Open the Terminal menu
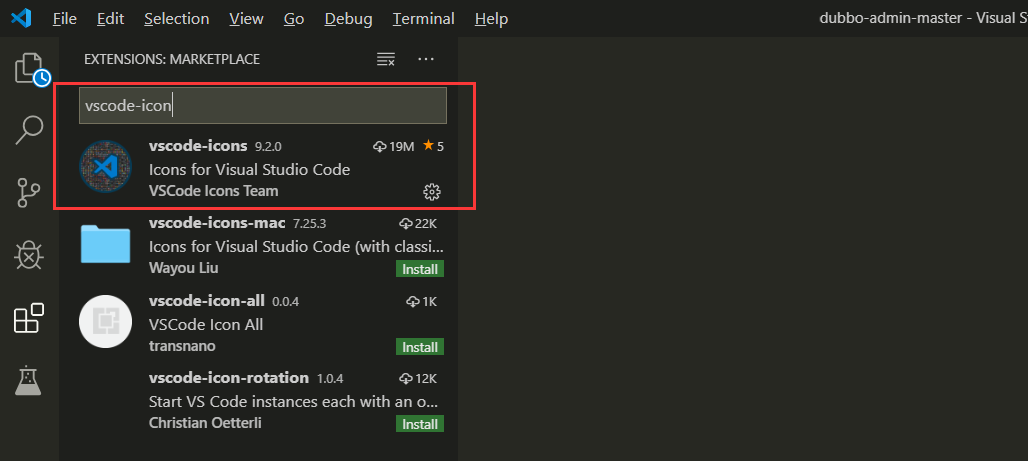 pyautogui.click(x=423, y=19)
